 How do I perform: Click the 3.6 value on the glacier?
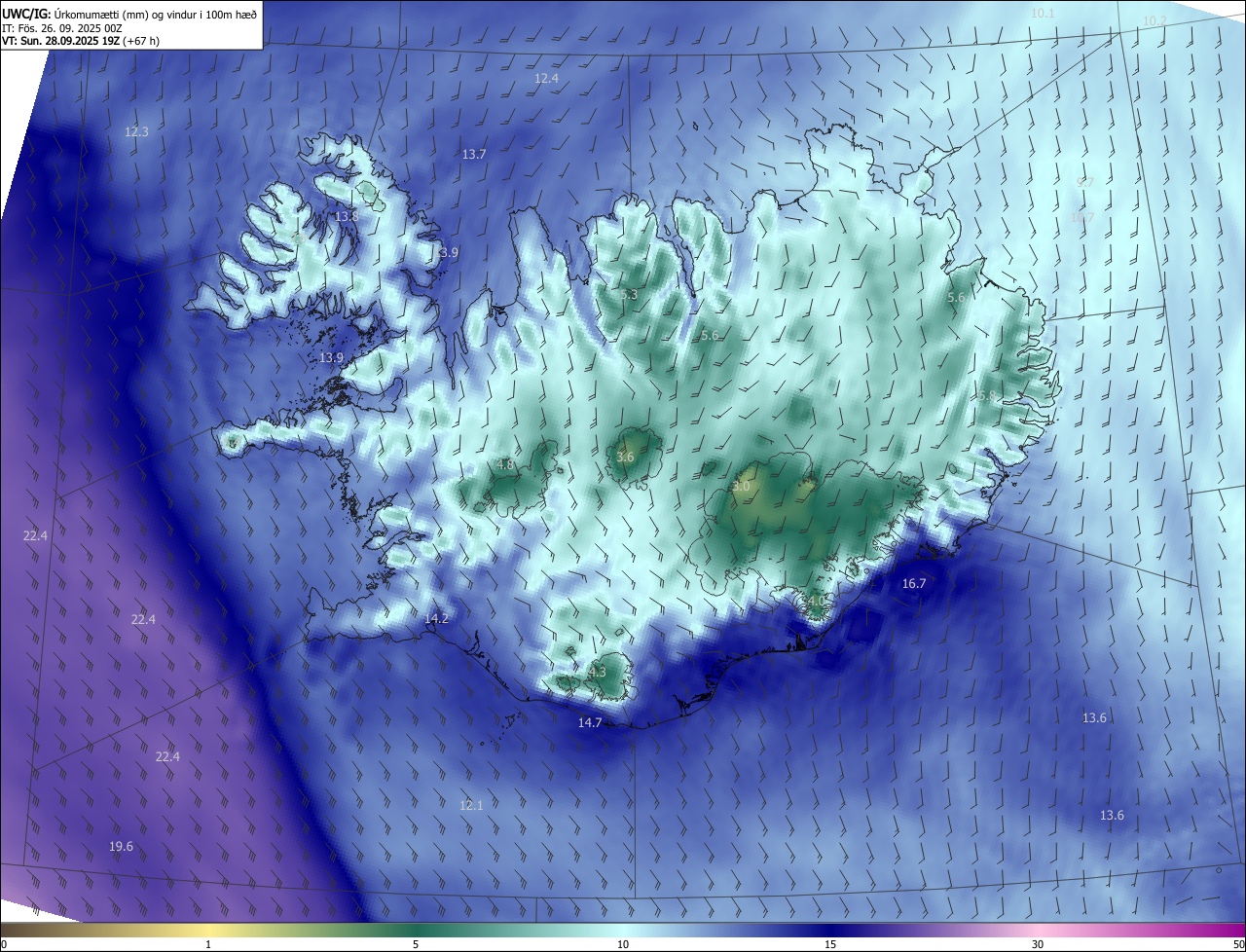626,456
